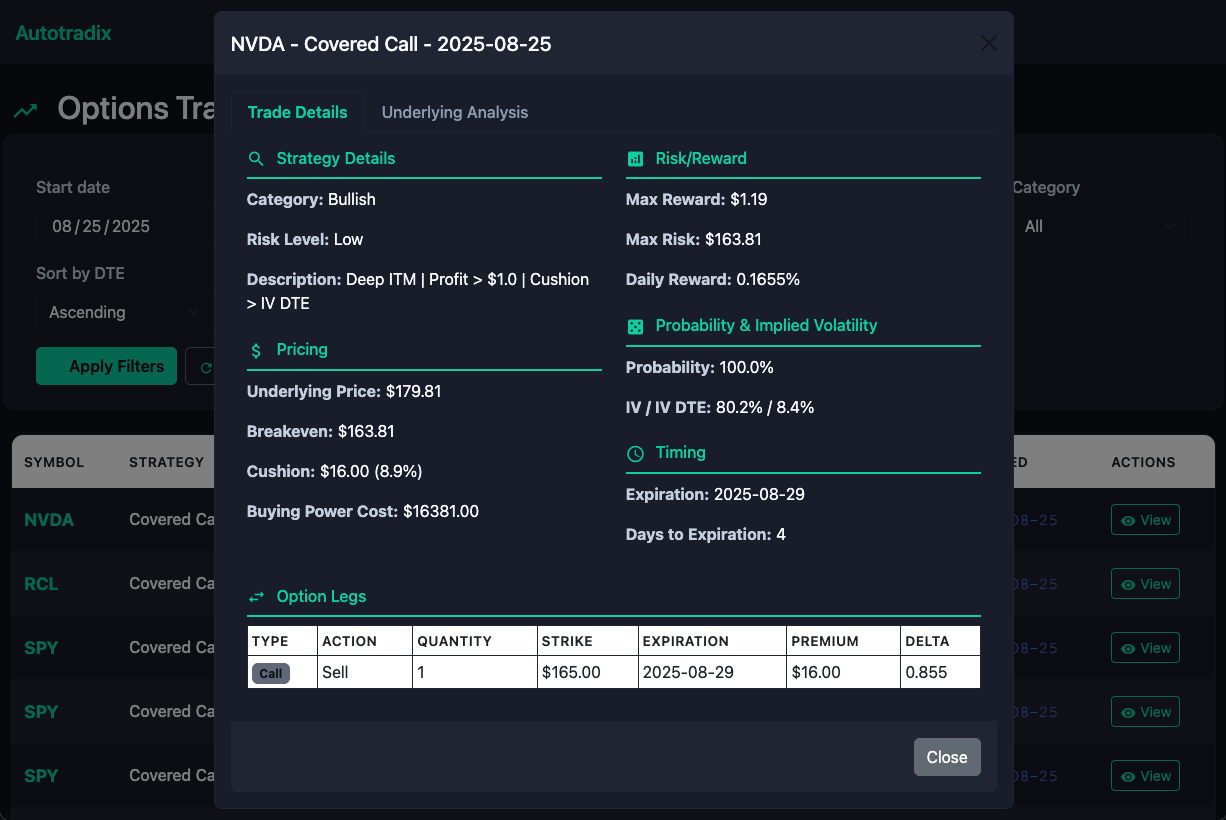1226x820 pixels.
Task: Click View button in second SPY row
Action: pos(1145,712)
